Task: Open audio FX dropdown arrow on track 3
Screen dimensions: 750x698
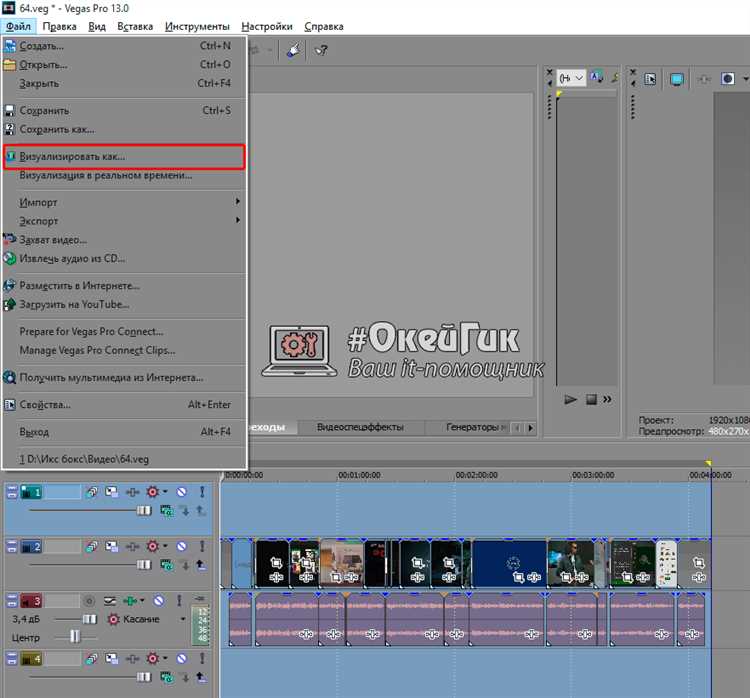Action: (x=142, y=600)
